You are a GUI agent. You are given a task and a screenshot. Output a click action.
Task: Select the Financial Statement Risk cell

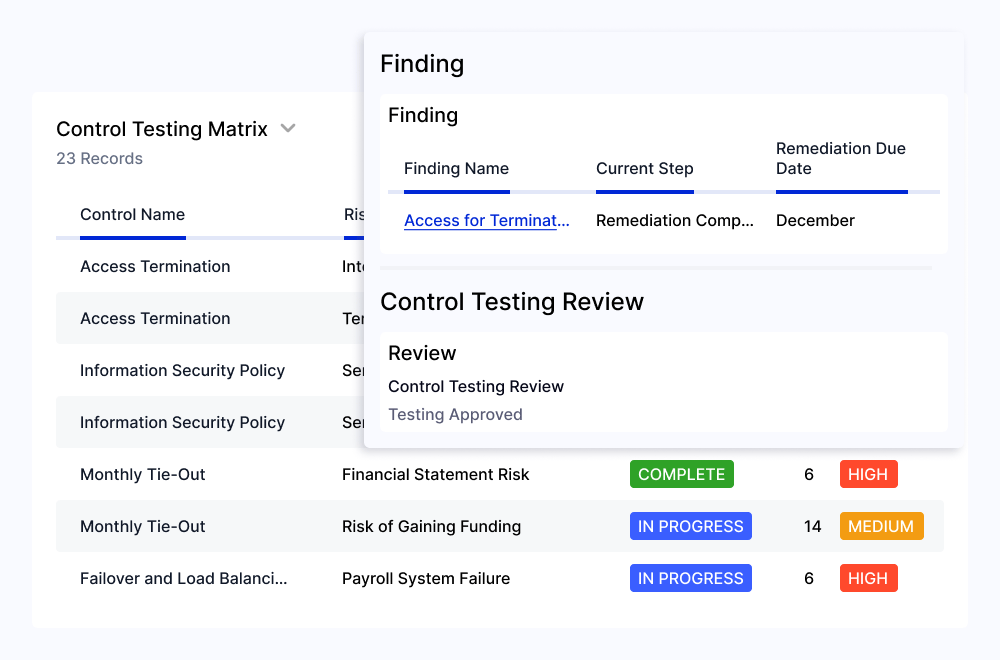436,474
